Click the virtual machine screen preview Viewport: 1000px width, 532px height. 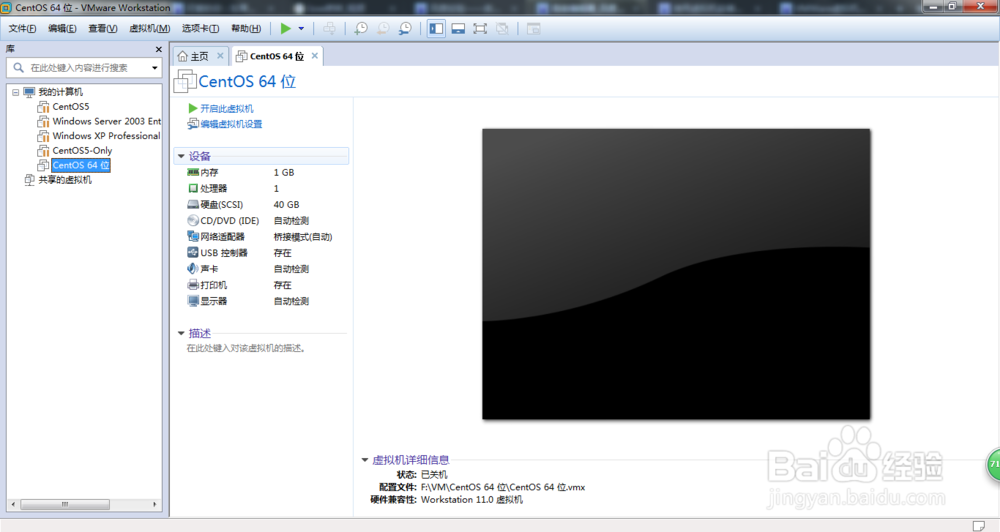[676, 274]
